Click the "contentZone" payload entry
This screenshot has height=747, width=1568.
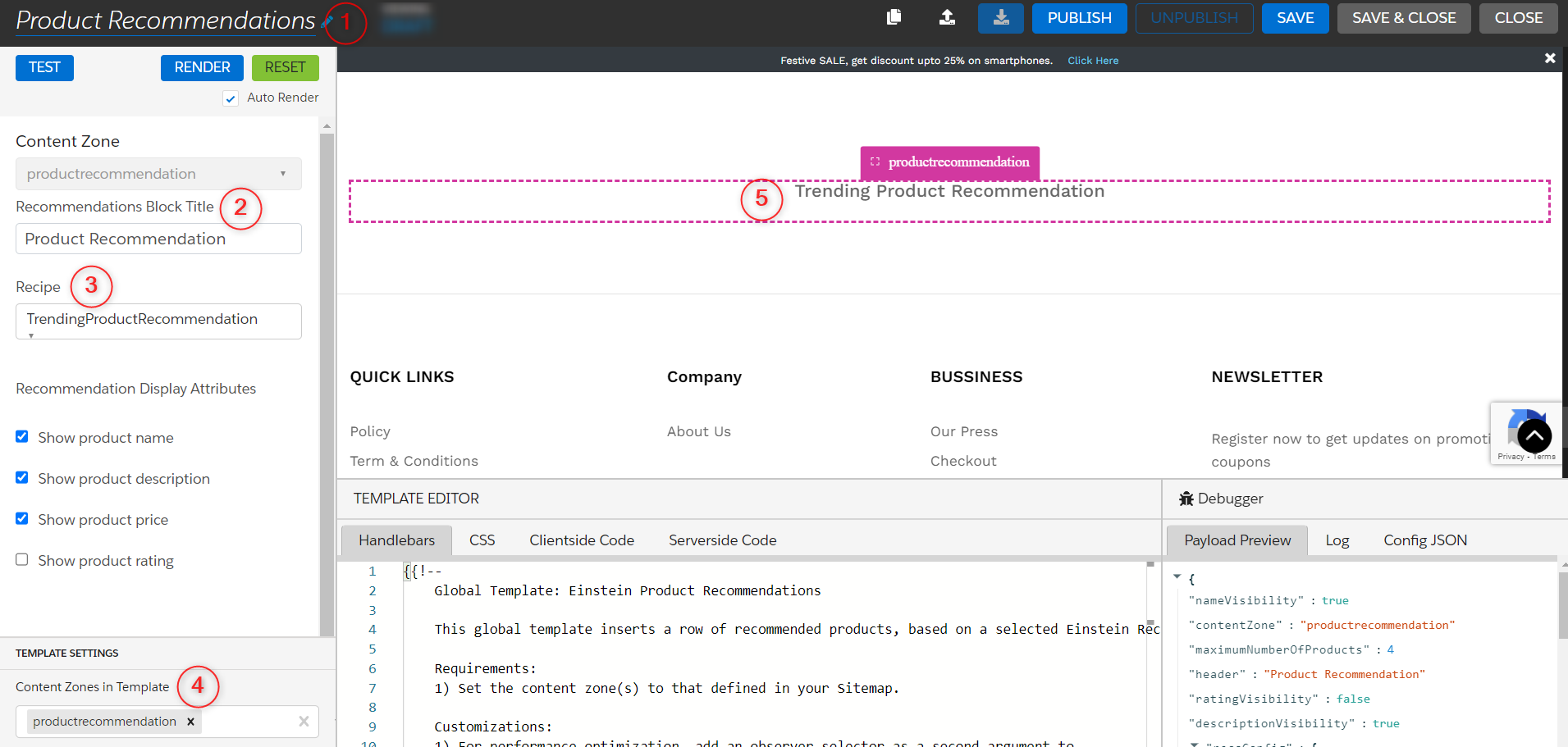click(1321, 625)
